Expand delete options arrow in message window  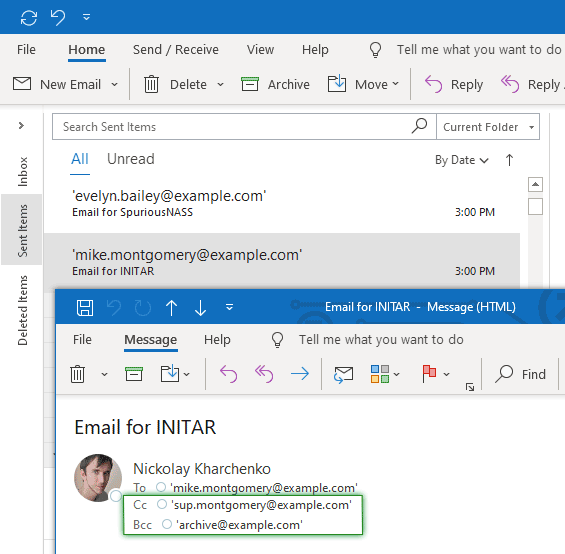[104, 374]
